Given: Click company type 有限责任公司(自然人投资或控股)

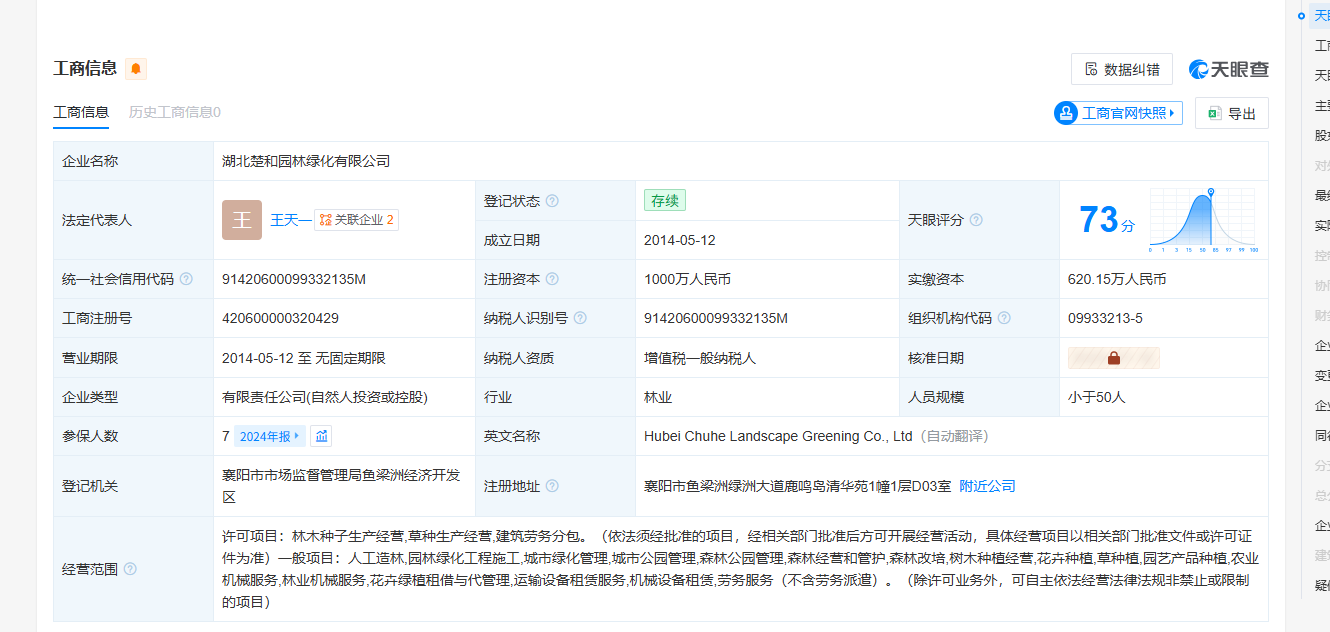Looking at the screenshot, I should [325, 397].
